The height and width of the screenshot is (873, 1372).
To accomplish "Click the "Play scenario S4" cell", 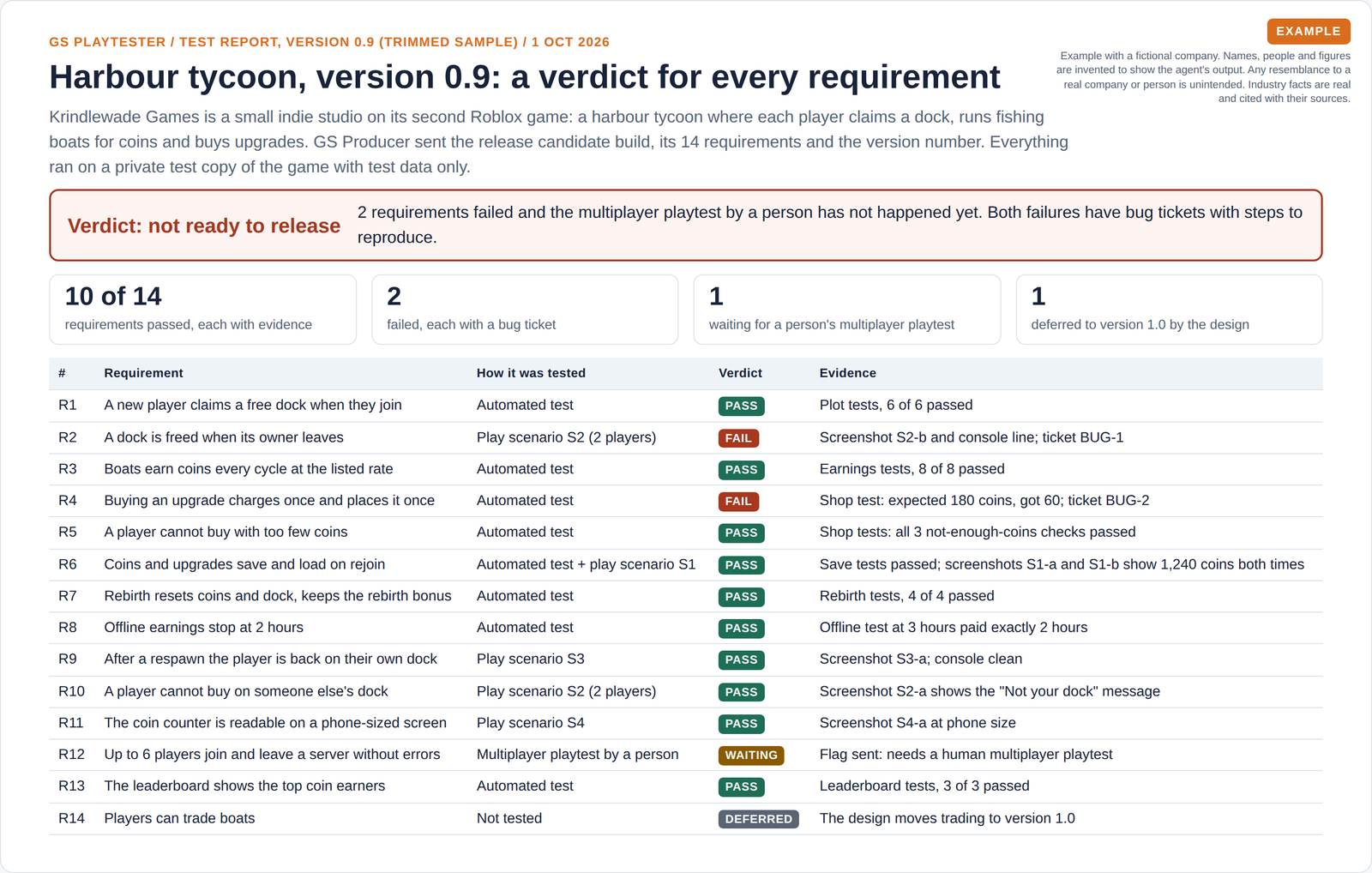I will [530, 723].
